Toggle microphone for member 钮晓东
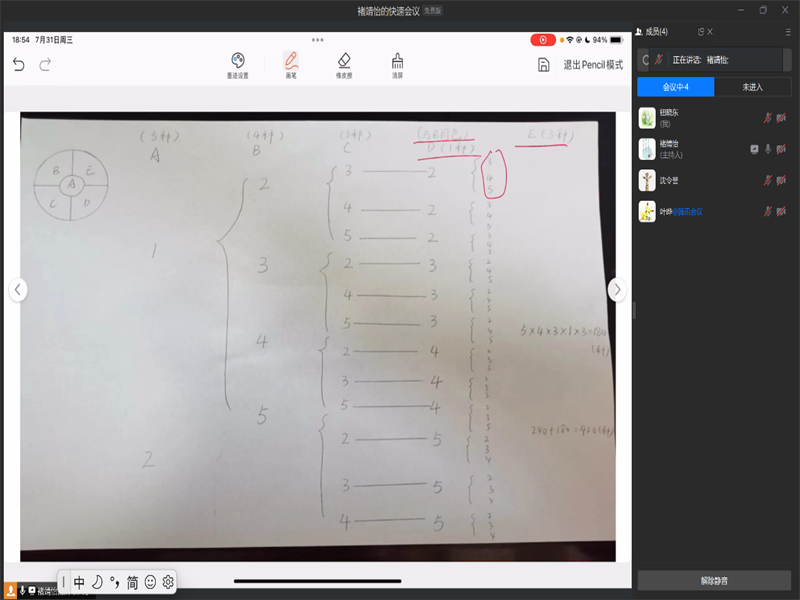This screenshot has width=800, height=600. click(x=767, y=118)
